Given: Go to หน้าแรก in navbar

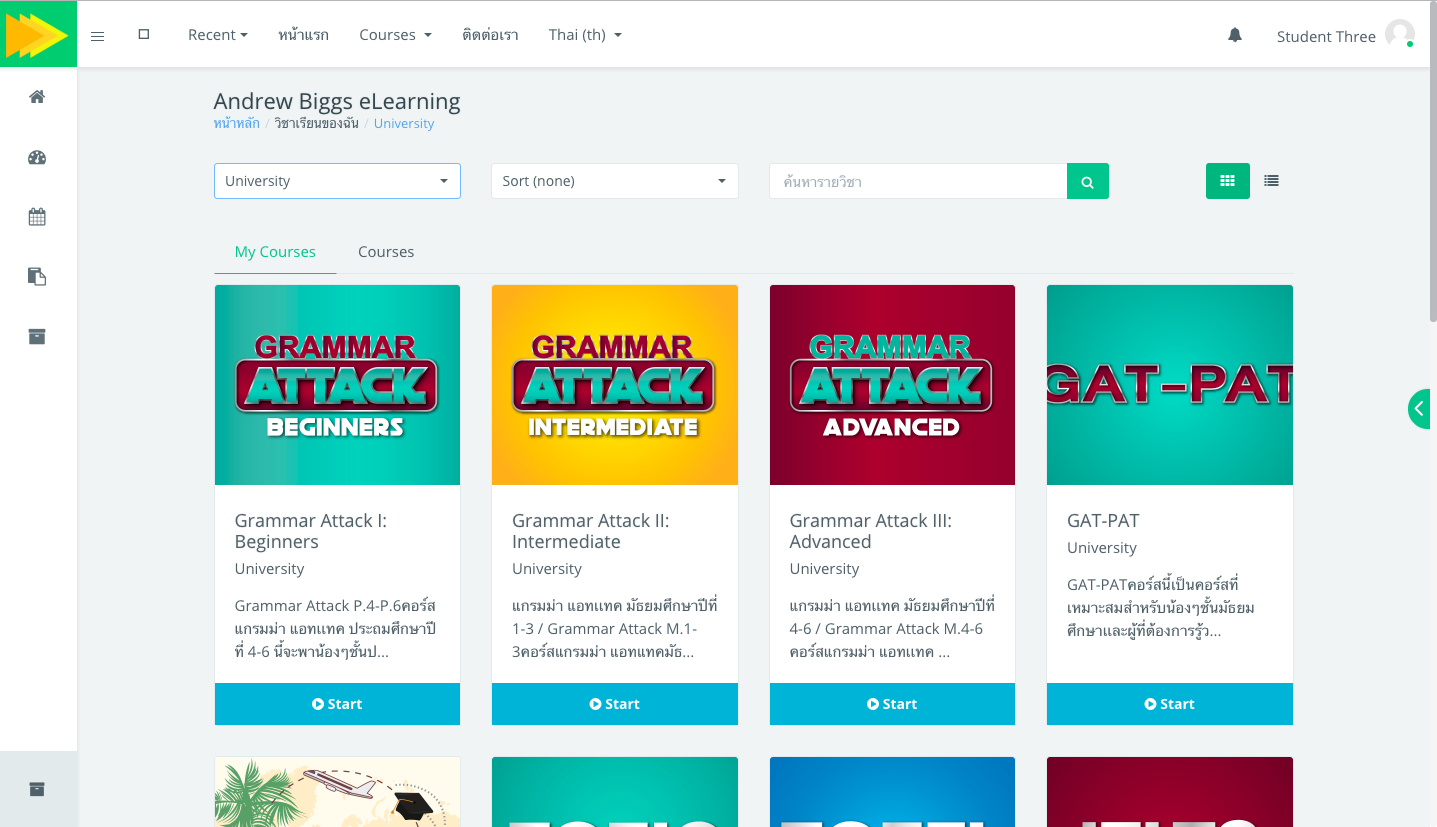Looking at the screenshot, I should tap(303, 35).
